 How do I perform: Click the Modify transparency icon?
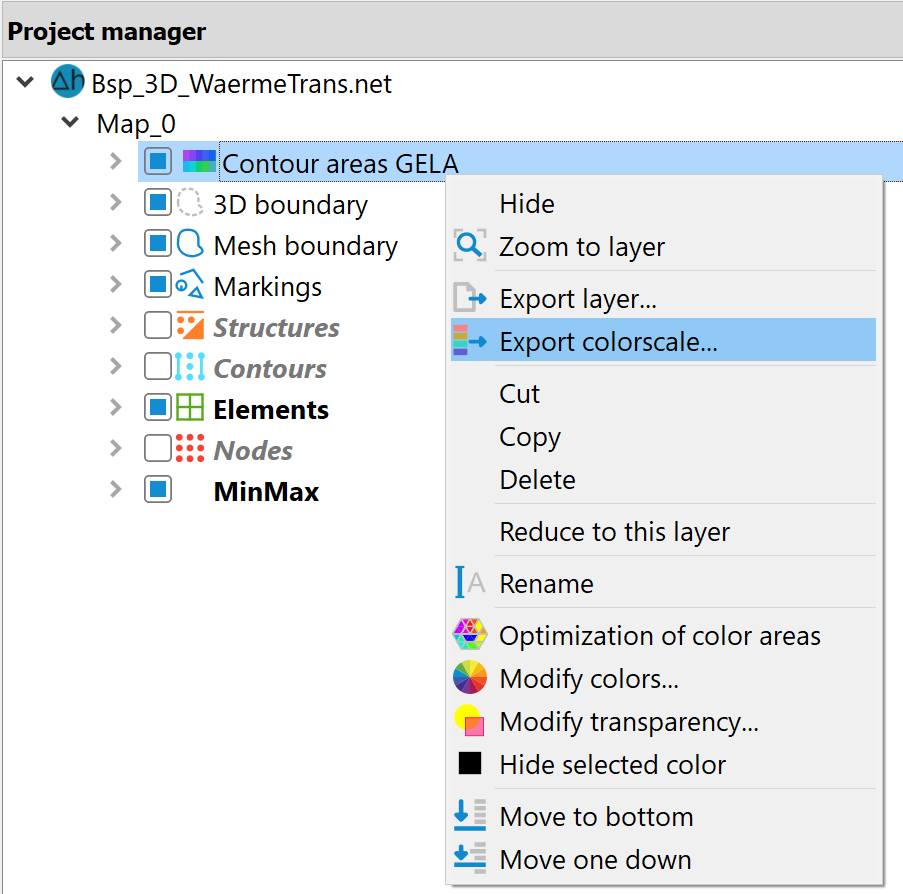[469, 721]
